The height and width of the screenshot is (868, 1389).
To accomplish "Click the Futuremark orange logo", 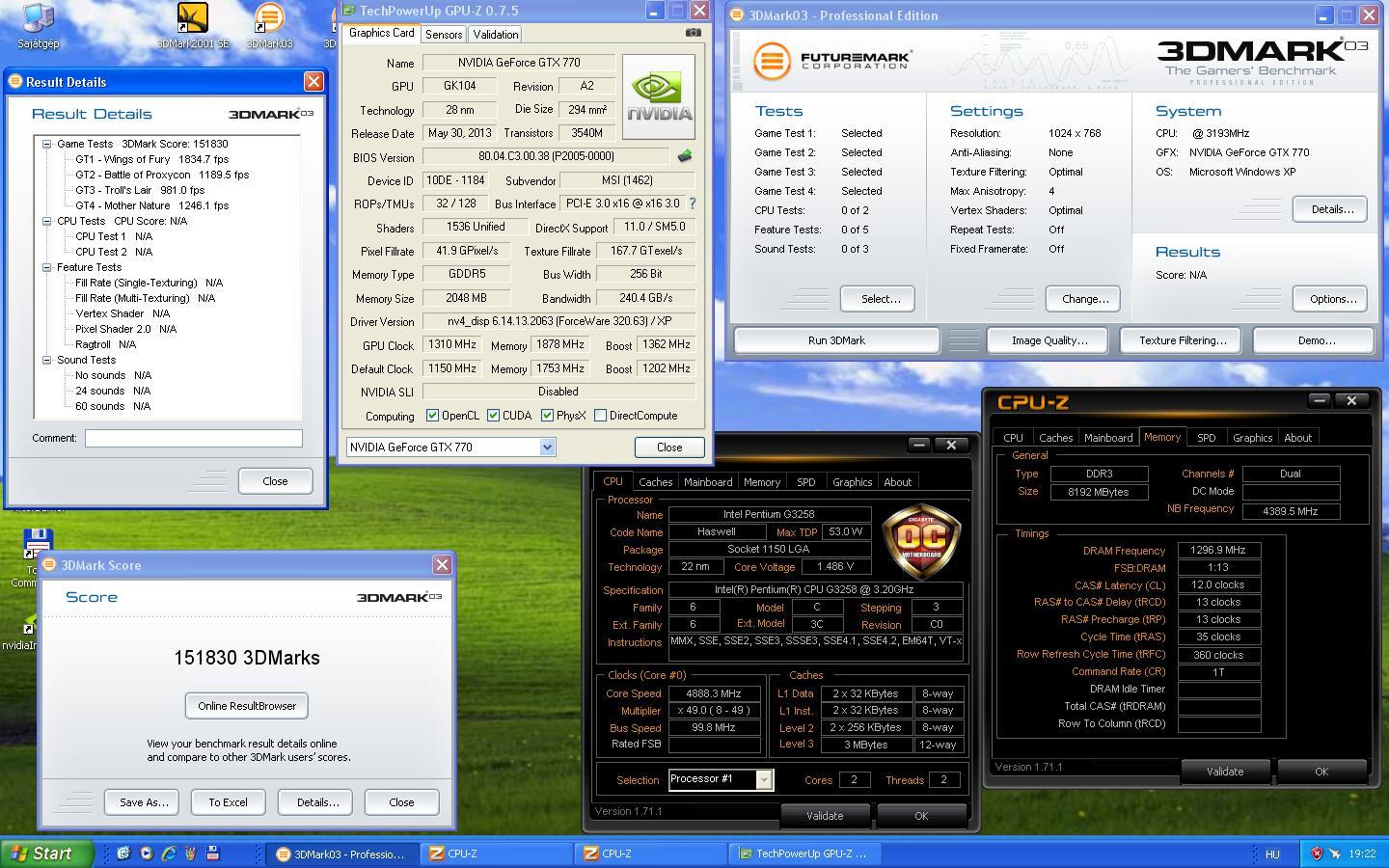I will click(x=771, y=61).
